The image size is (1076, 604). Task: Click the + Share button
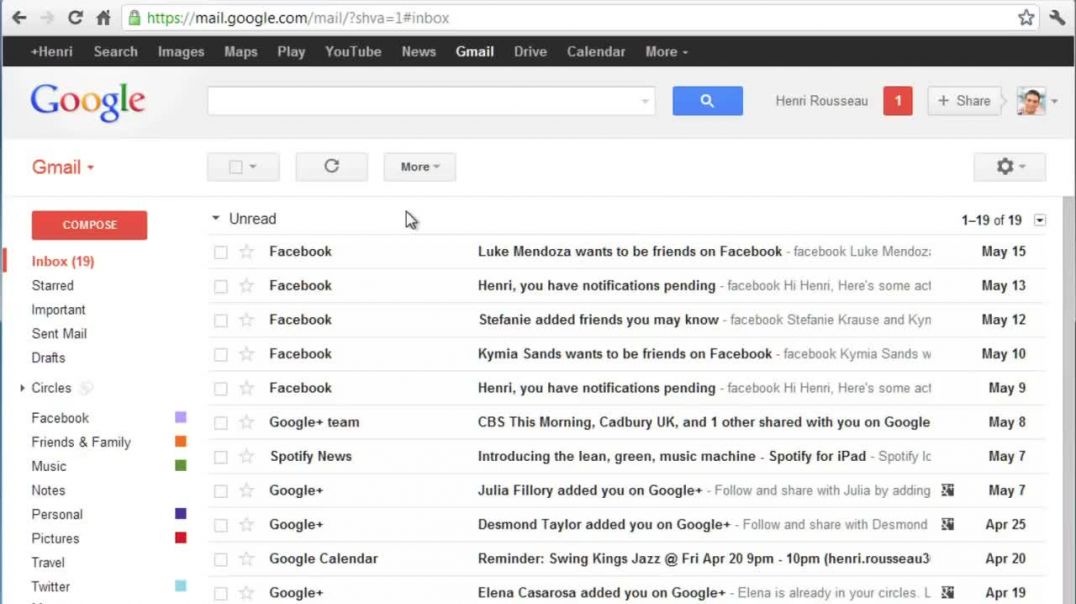[964, 101]
